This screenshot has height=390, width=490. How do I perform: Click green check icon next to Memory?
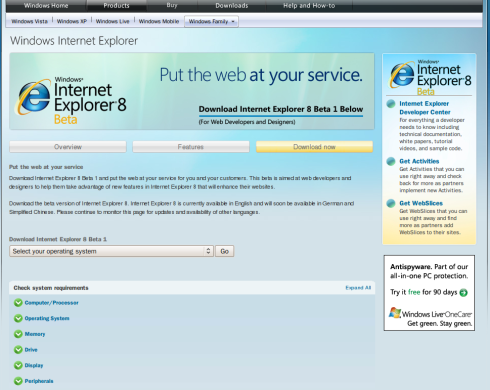[18, 334]
